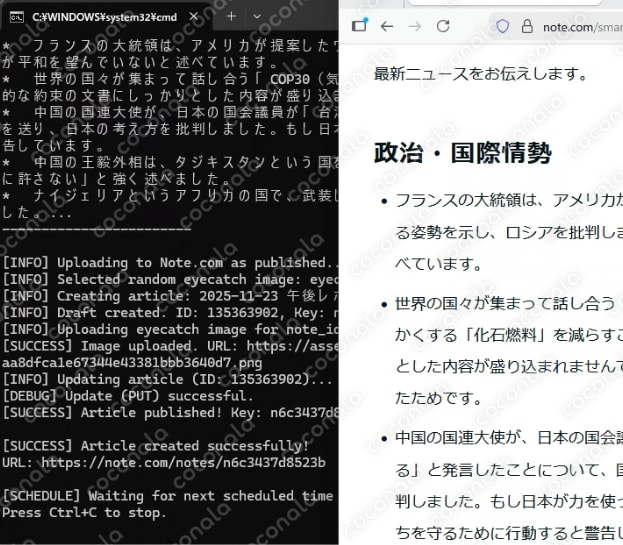This screenshot has height=545, width=623.
Task: Click the [SUCCESS] Image uploaded URL line
Action: click(x=170, y=346)
